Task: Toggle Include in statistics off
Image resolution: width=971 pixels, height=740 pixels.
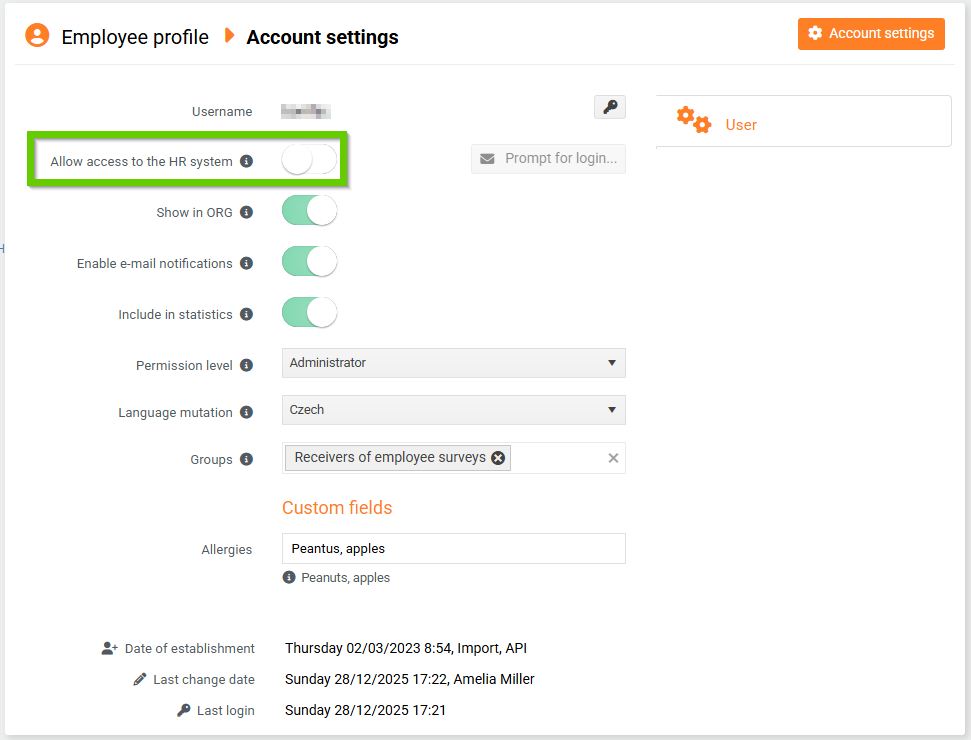Action: (309, 313)
